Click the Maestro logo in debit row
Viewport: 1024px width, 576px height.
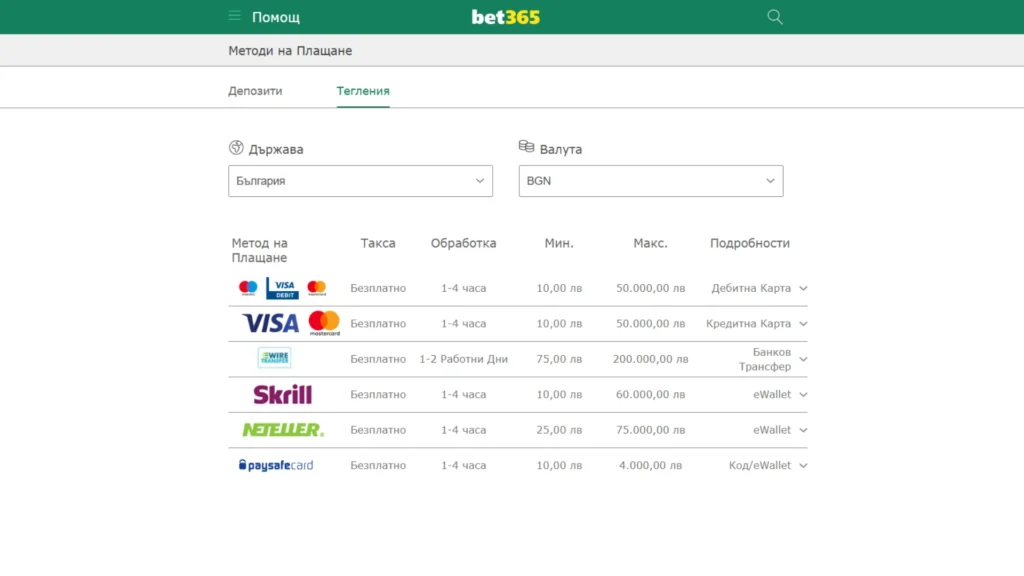pyautogui.click(x=248, y=288)
